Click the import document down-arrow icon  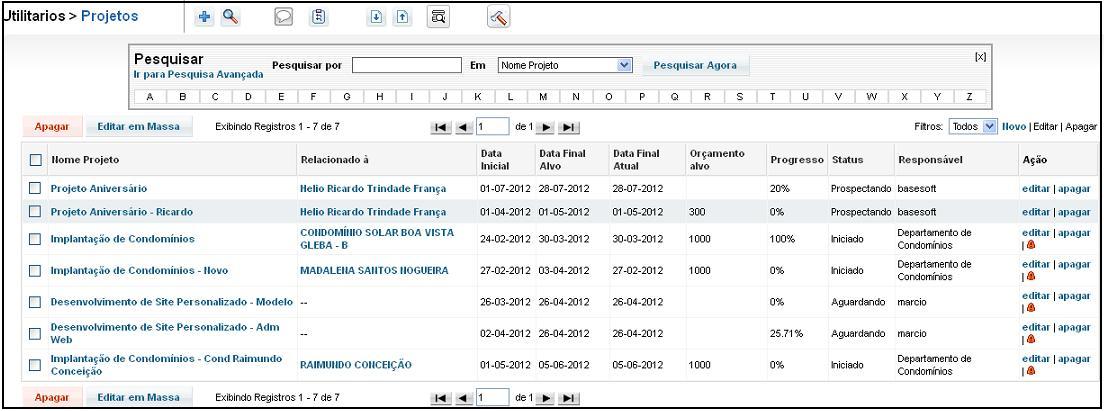tap(376, 18)
